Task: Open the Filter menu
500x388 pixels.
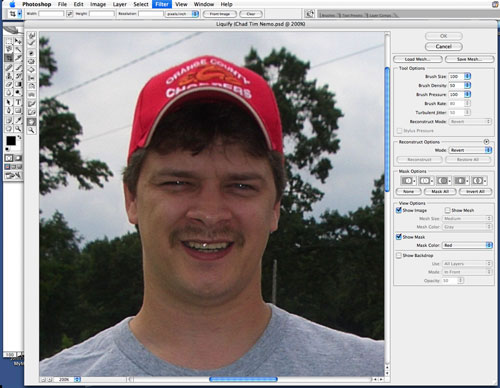Action: click(162, 4)
